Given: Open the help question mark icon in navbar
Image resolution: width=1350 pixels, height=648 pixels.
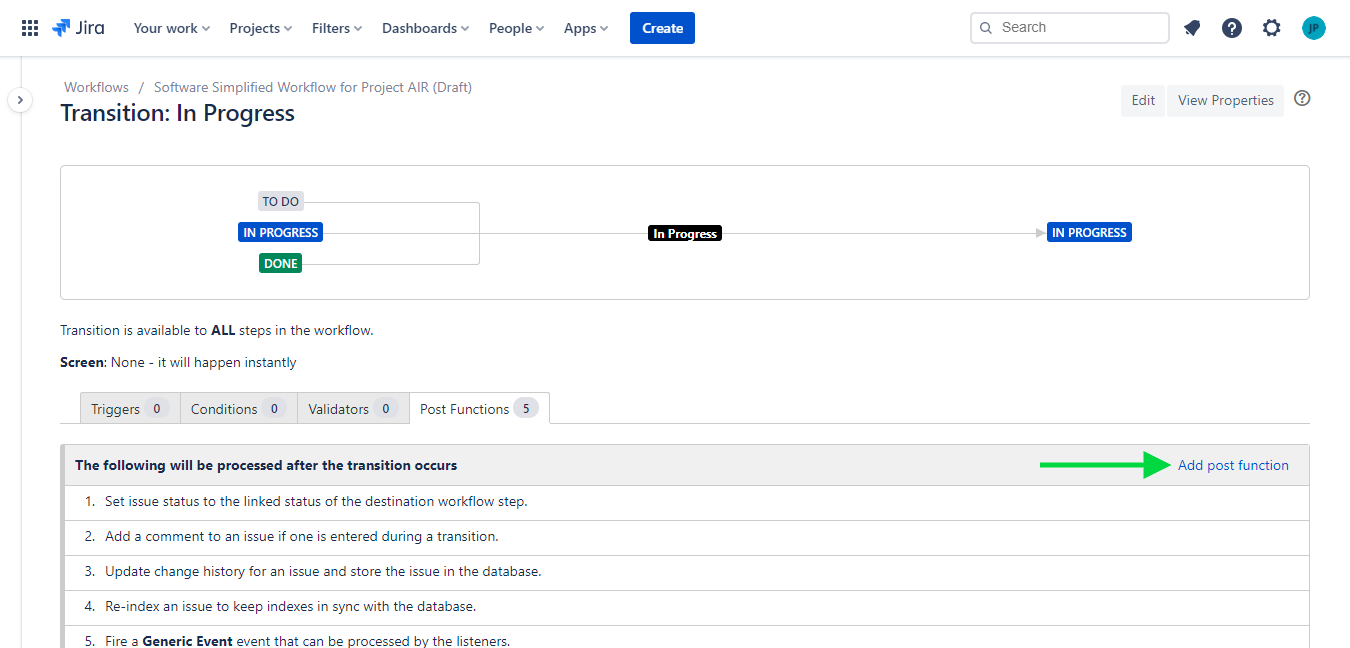Looking at the screenshot, I should tap(1232, 28).
